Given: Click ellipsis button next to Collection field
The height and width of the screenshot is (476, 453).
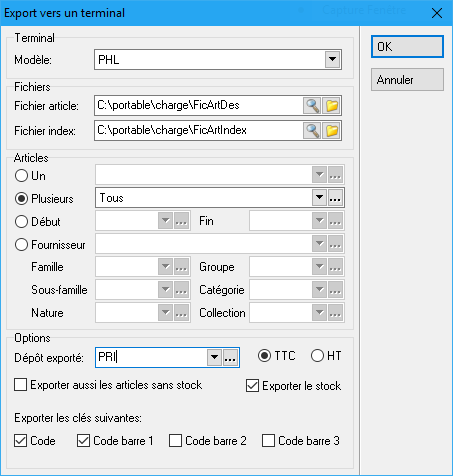Looking at the screenshot, I should (335, 313).
